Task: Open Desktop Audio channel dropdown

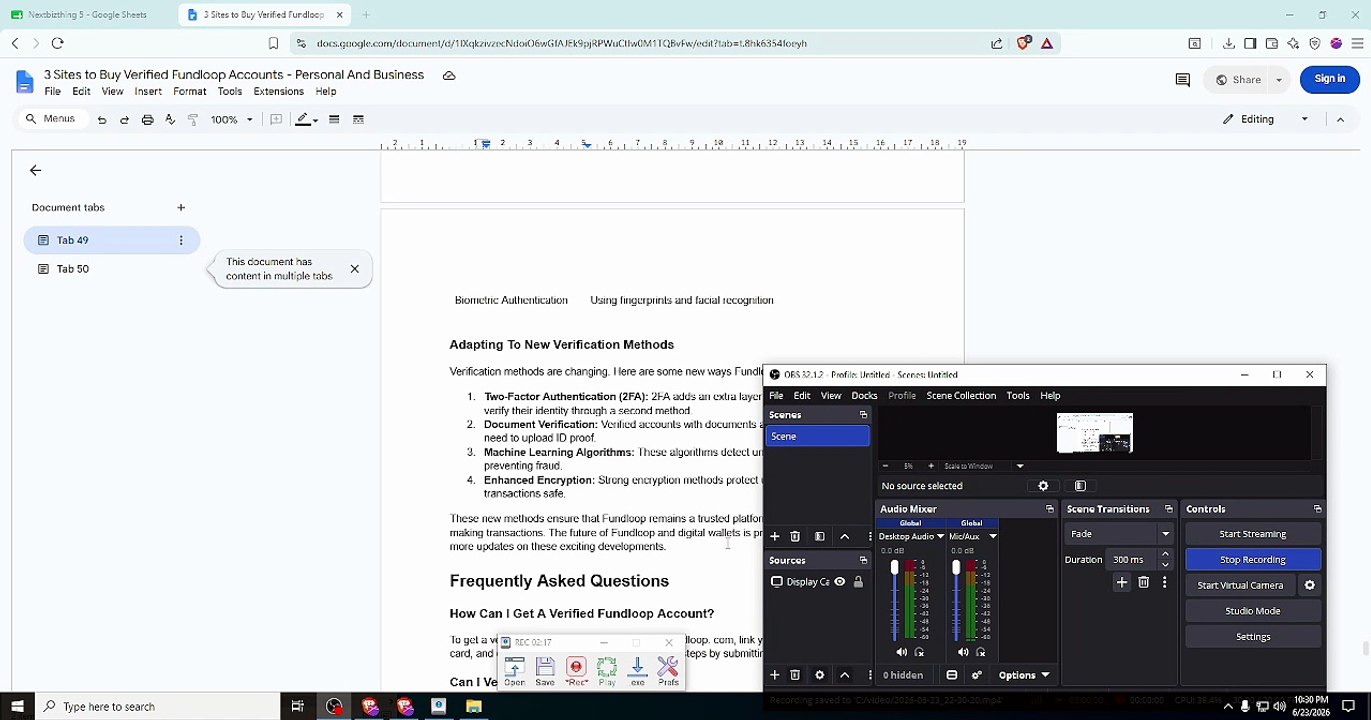Action: (x=940, y=537)
